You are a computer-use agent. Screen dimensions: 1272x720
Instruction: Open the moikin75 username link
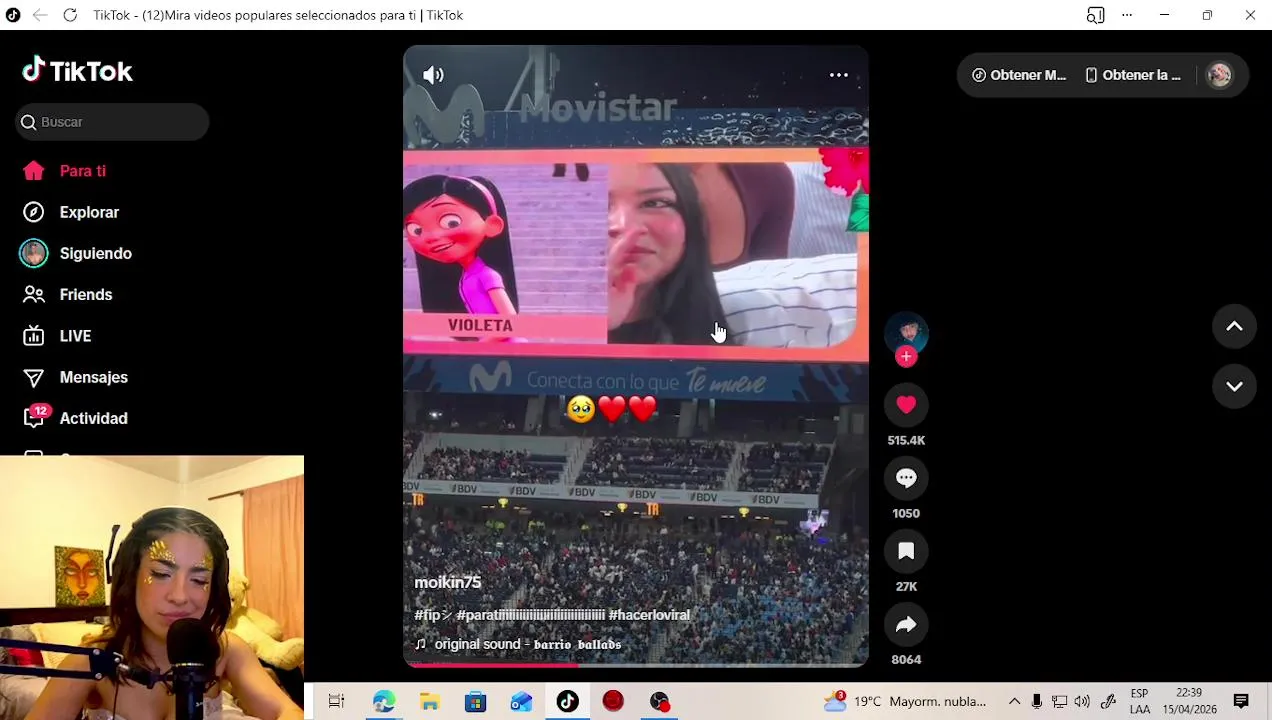[448, 582]
